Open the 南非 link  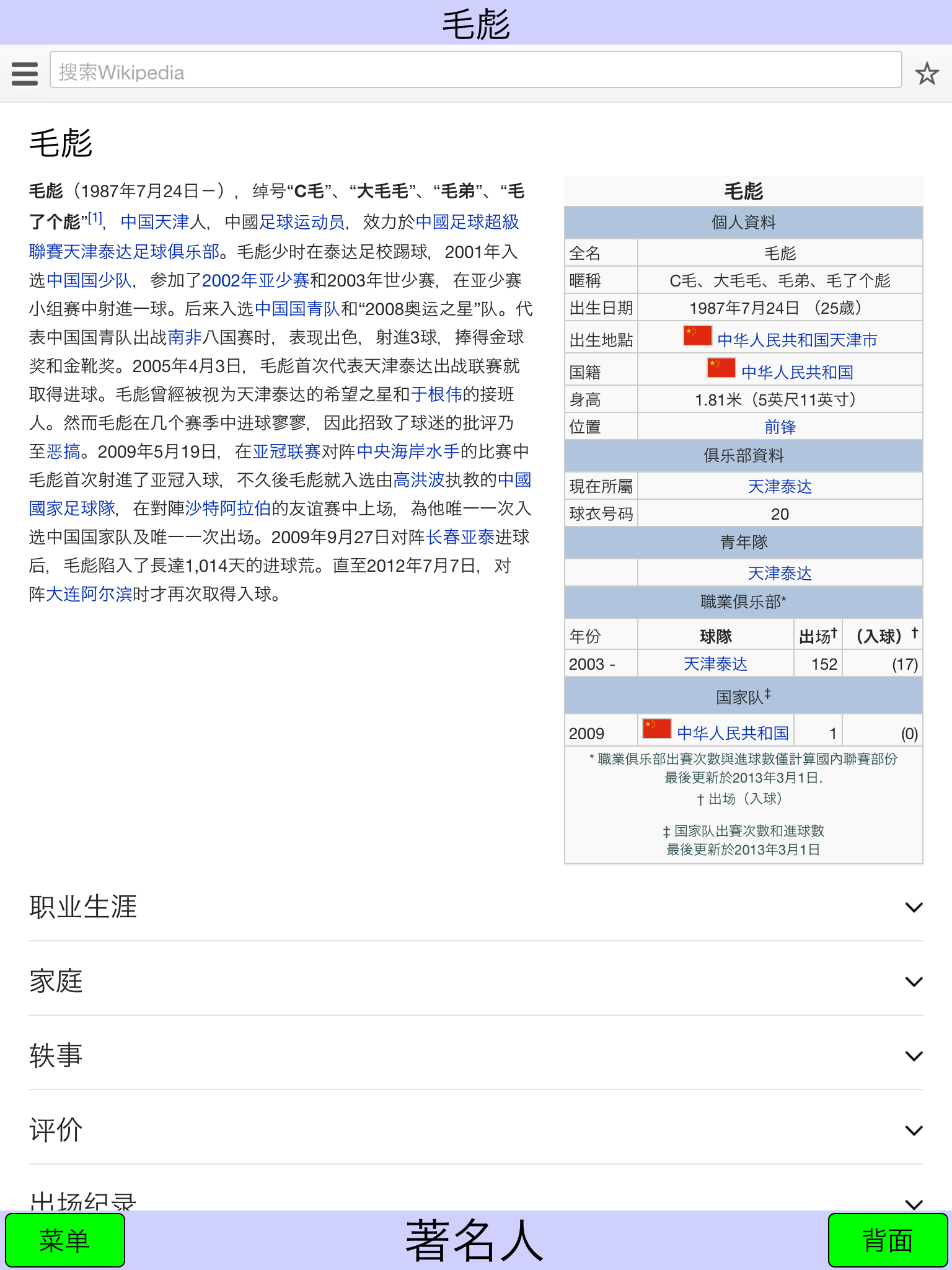pos(185,337)
